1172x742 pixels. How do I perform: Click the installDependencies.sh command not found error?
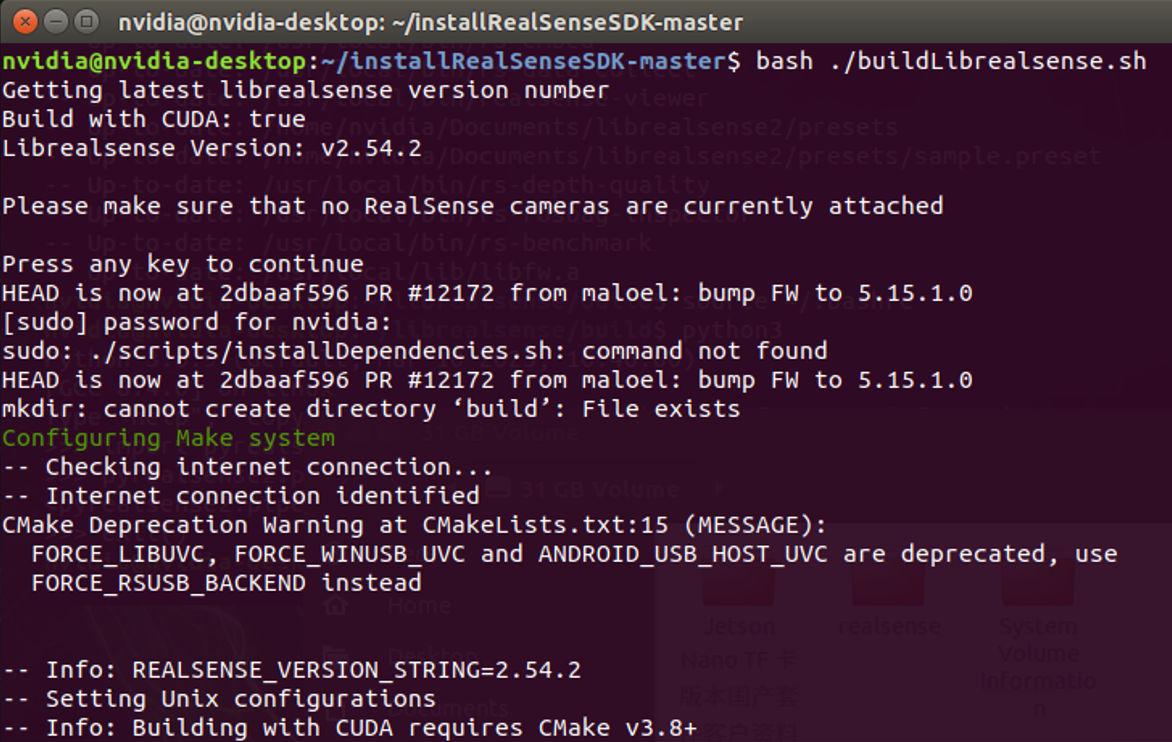click(414, 351)
